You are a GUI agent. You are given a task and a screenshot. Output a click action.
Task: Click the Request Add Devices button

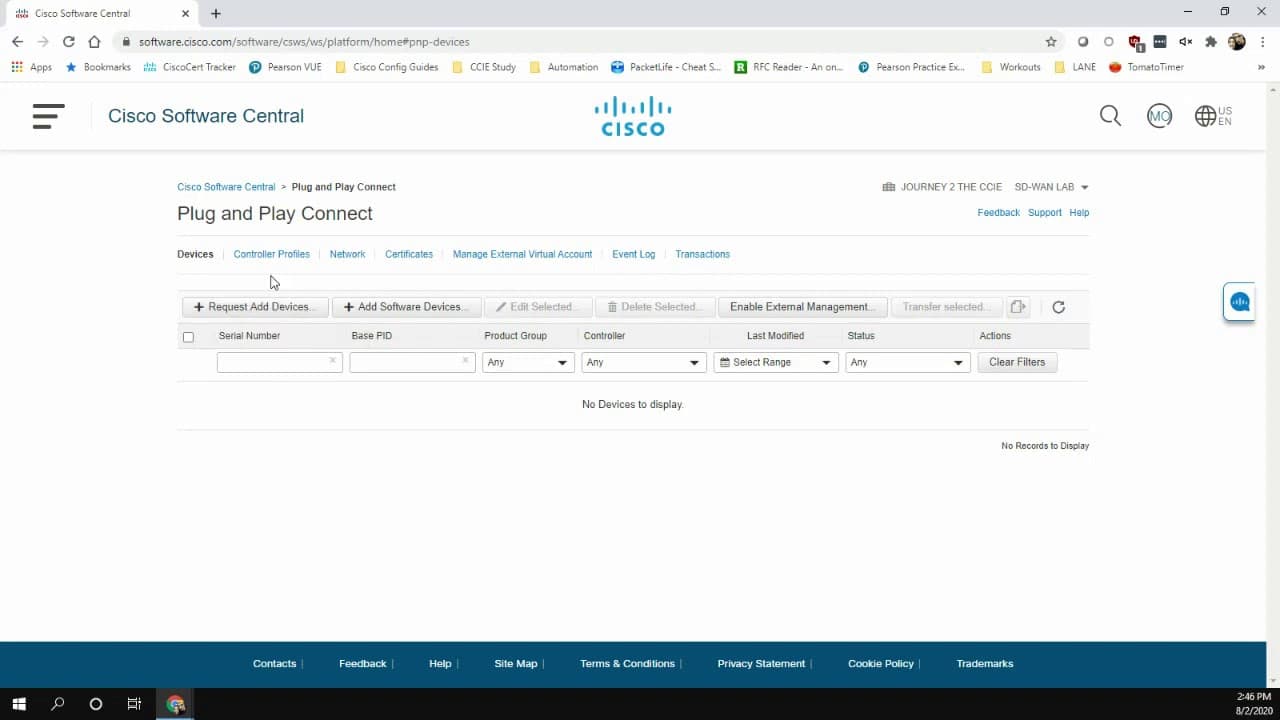[x=255, y=307]
